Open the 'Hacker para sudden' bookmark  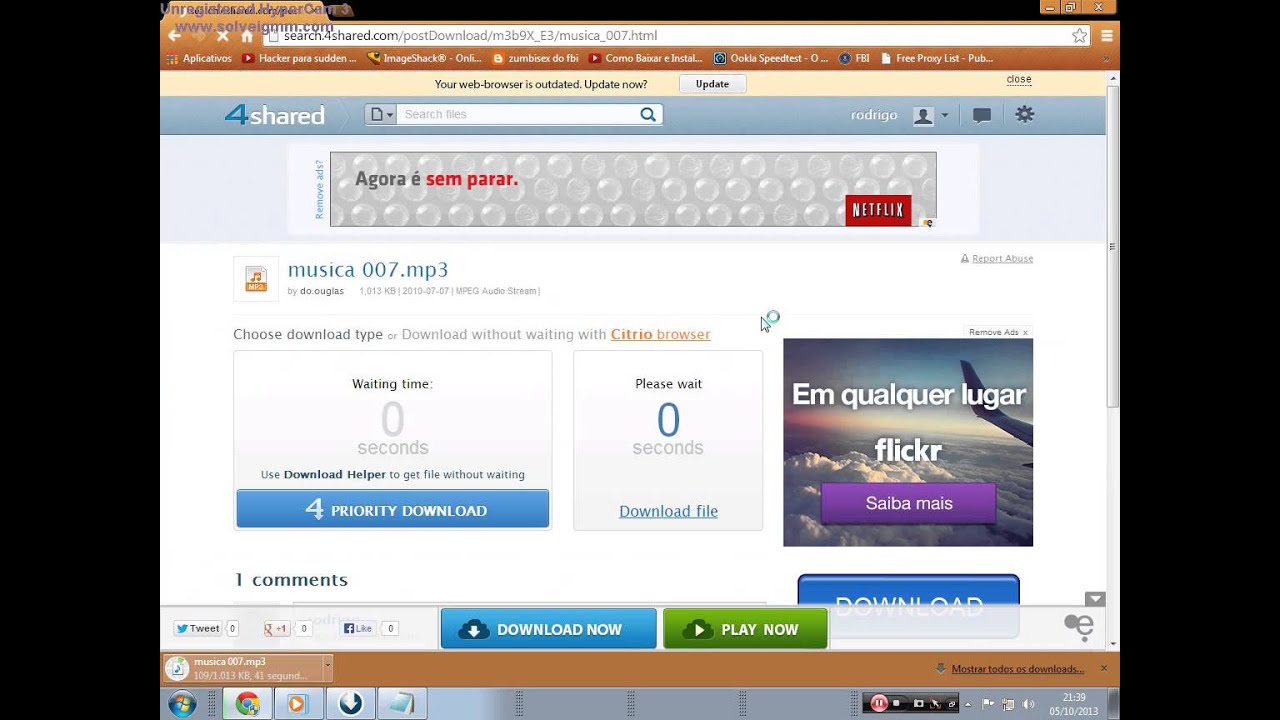coord(299,58)
